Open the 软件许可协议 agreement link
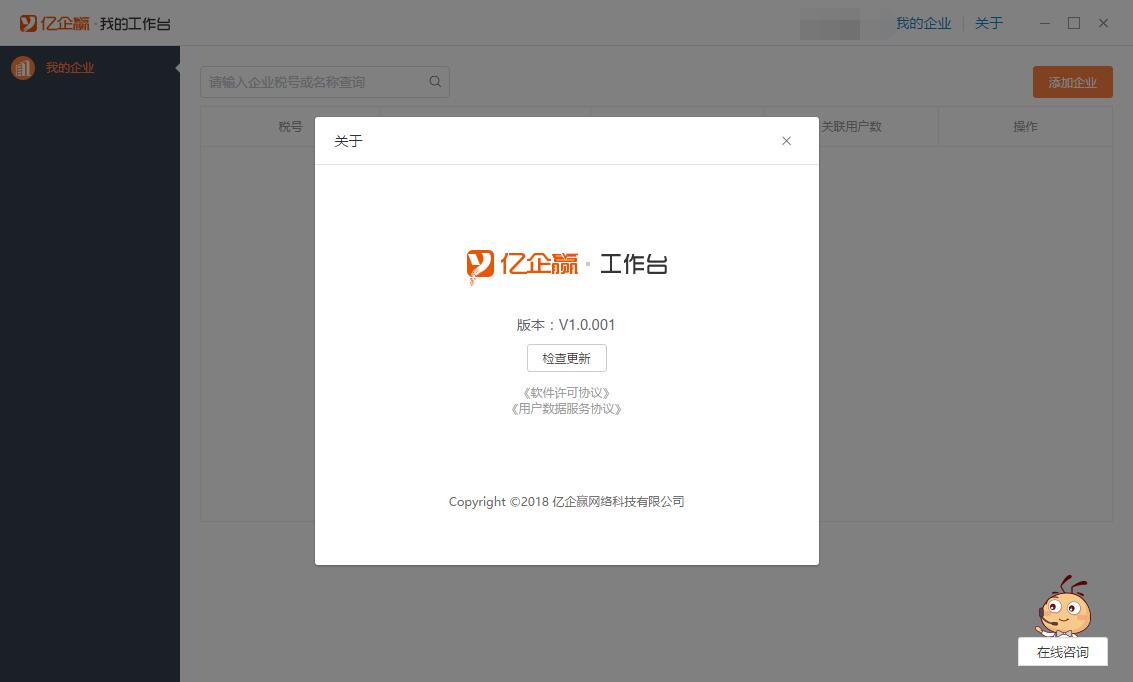This screenshot has height=682, width=1133. coord(567,392)
